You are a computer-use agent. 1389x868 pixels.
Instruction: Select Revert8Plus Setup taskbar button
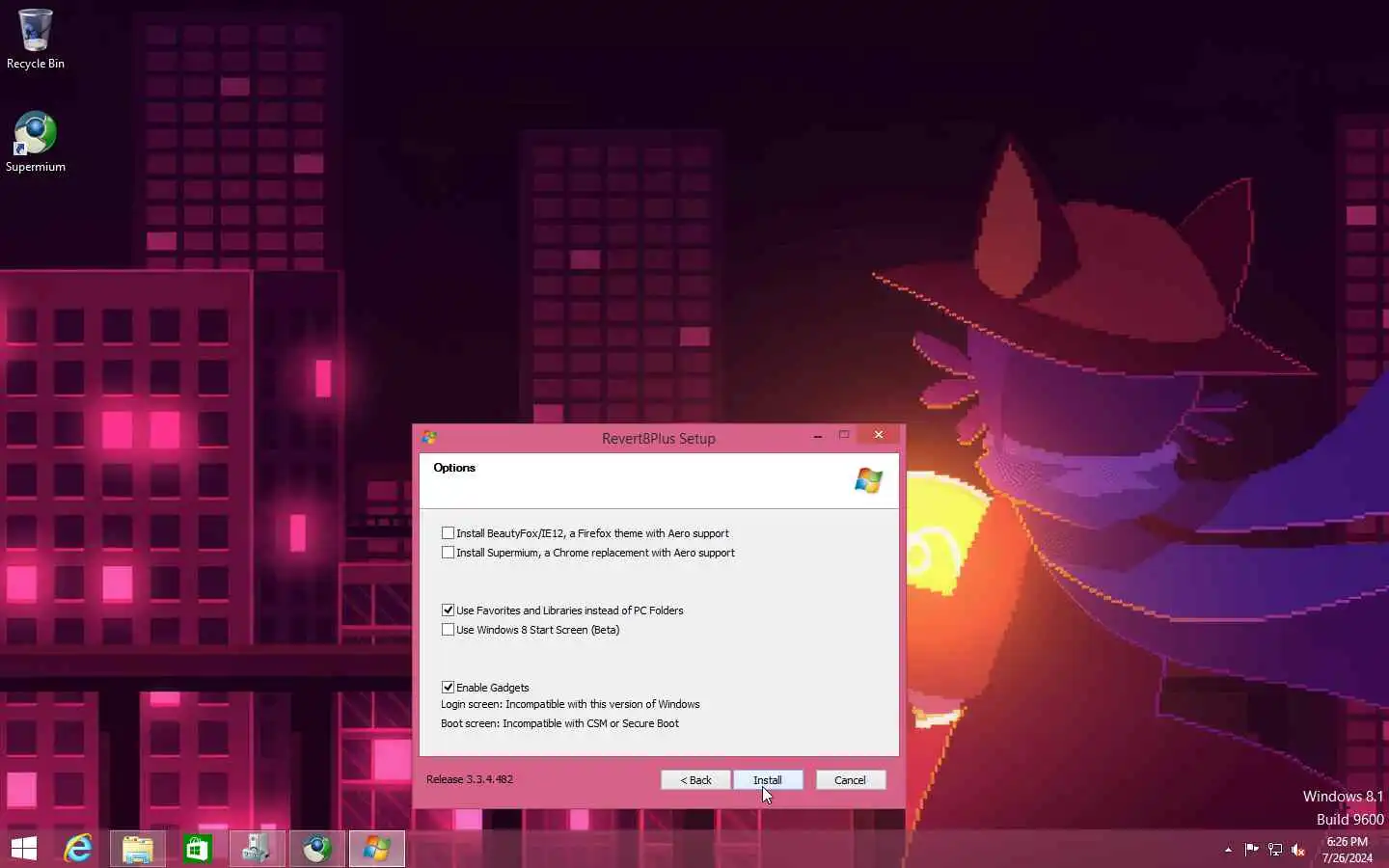tap(377, 849)
